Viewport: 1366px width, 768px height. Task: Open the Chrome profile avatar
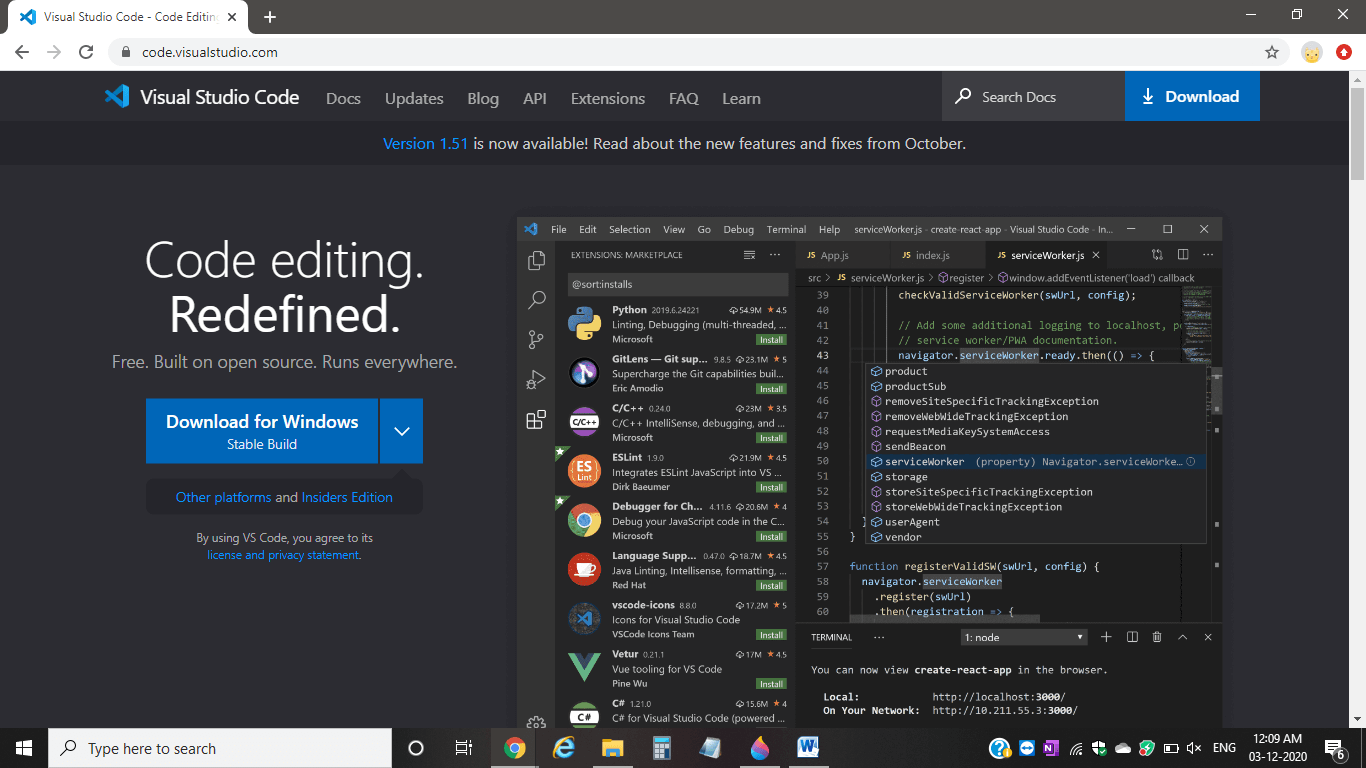click(1312, 52)
